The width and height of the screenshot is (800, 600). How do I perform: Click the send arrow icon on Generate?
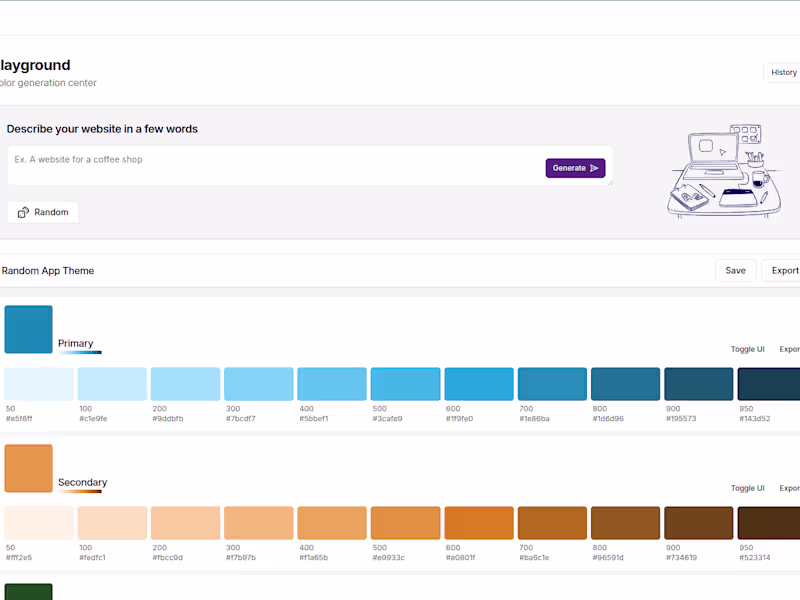(x=594, y=168)
